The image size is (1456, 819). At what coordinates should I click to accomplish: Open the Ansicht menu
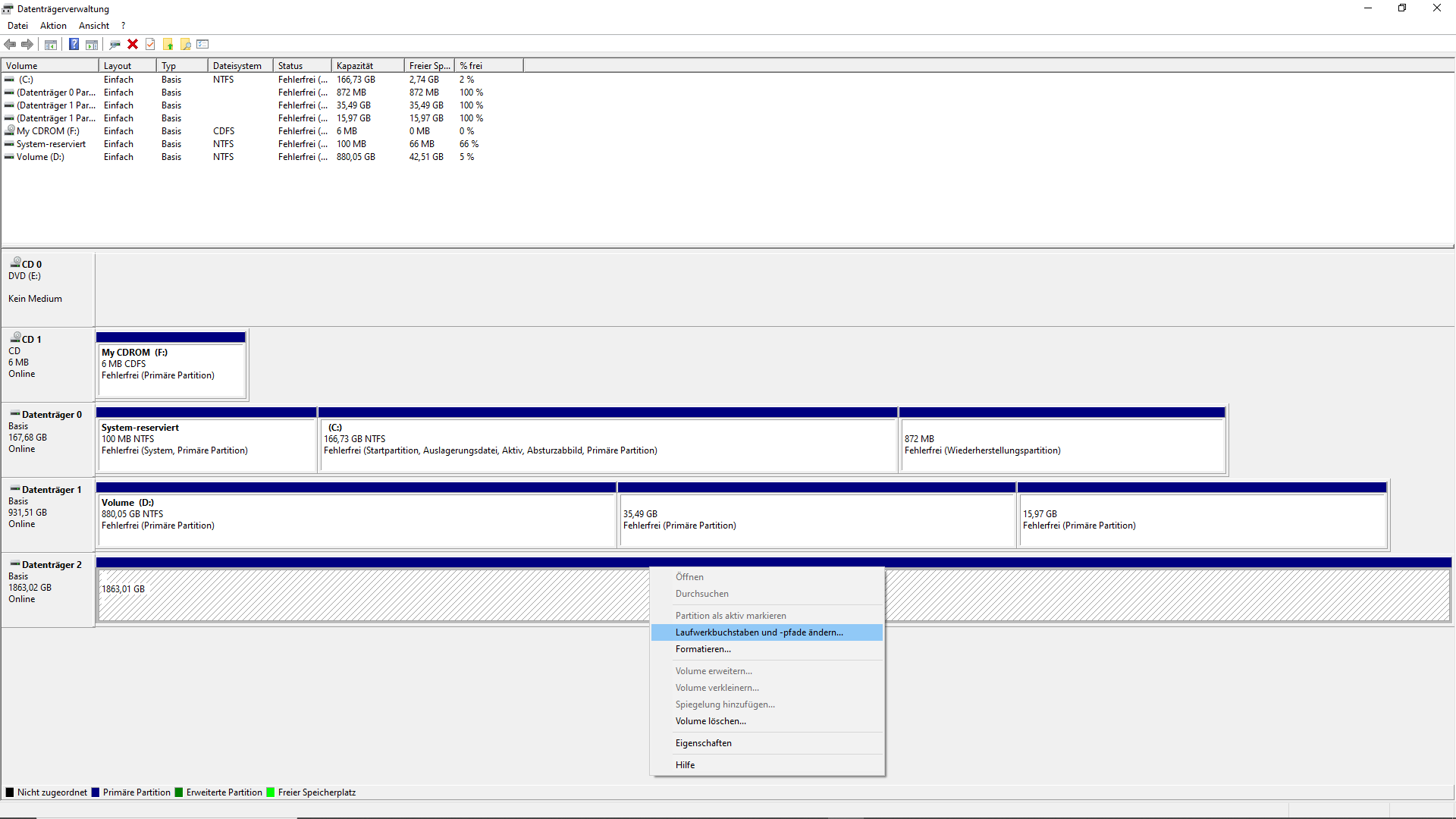(94, 26)
